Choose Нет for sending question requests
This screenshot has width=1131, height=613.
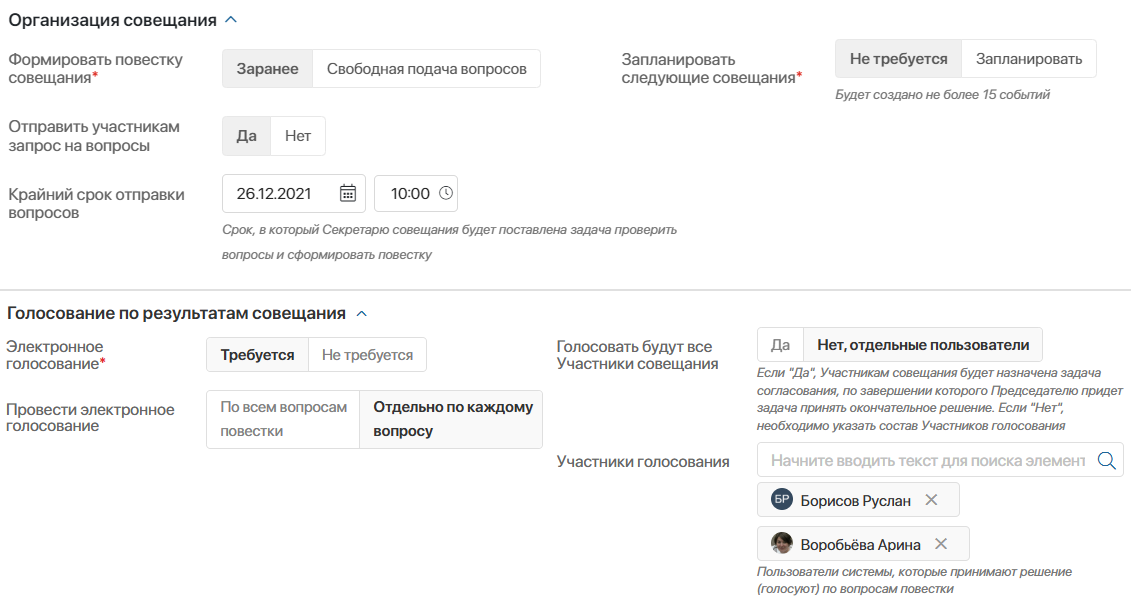pyautogui.click(x=298, y=136)
